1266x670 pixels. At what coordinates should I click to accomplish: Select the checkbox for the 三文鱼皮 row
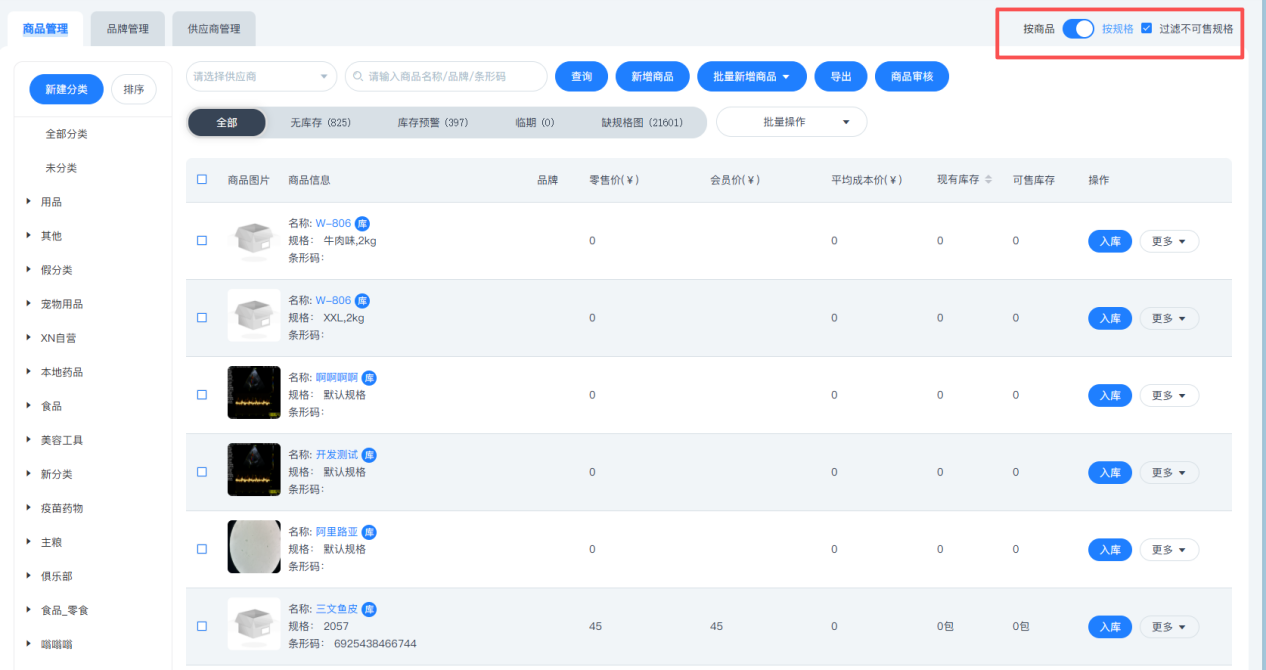(x=202, y=626)
